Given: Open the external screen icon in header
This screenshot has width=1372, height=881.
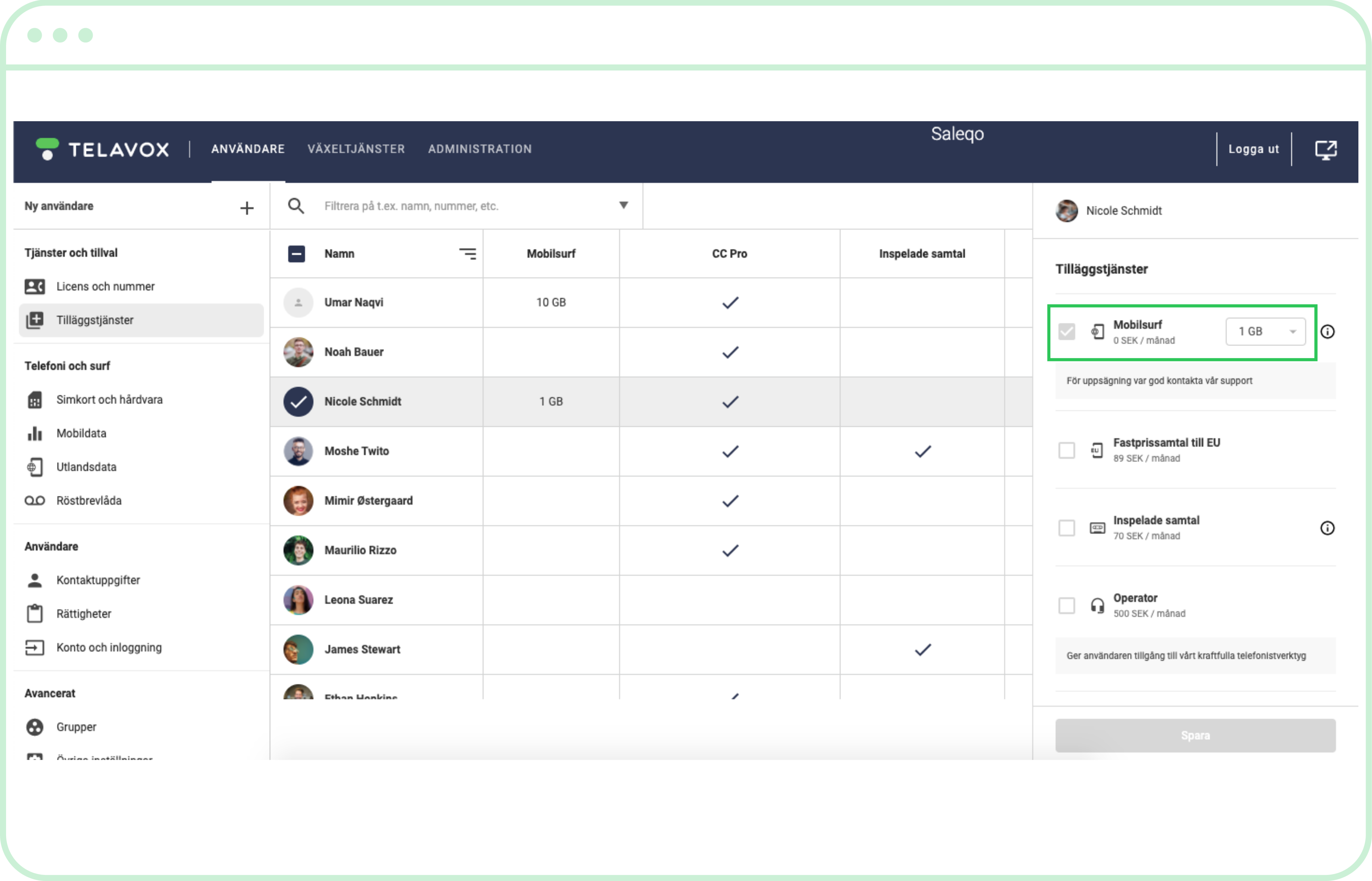Looking at the screenshot, I should [x=1325, y=150].
